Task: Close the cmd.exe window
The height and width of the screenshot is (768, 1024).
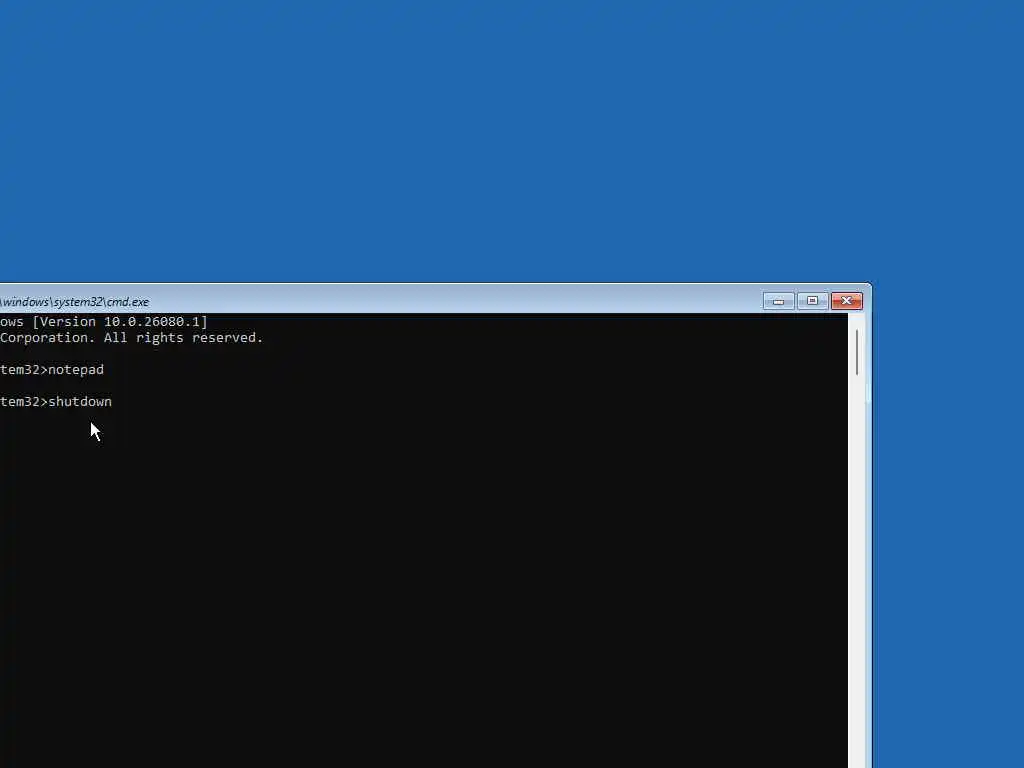Action: [x=847, y=301]
